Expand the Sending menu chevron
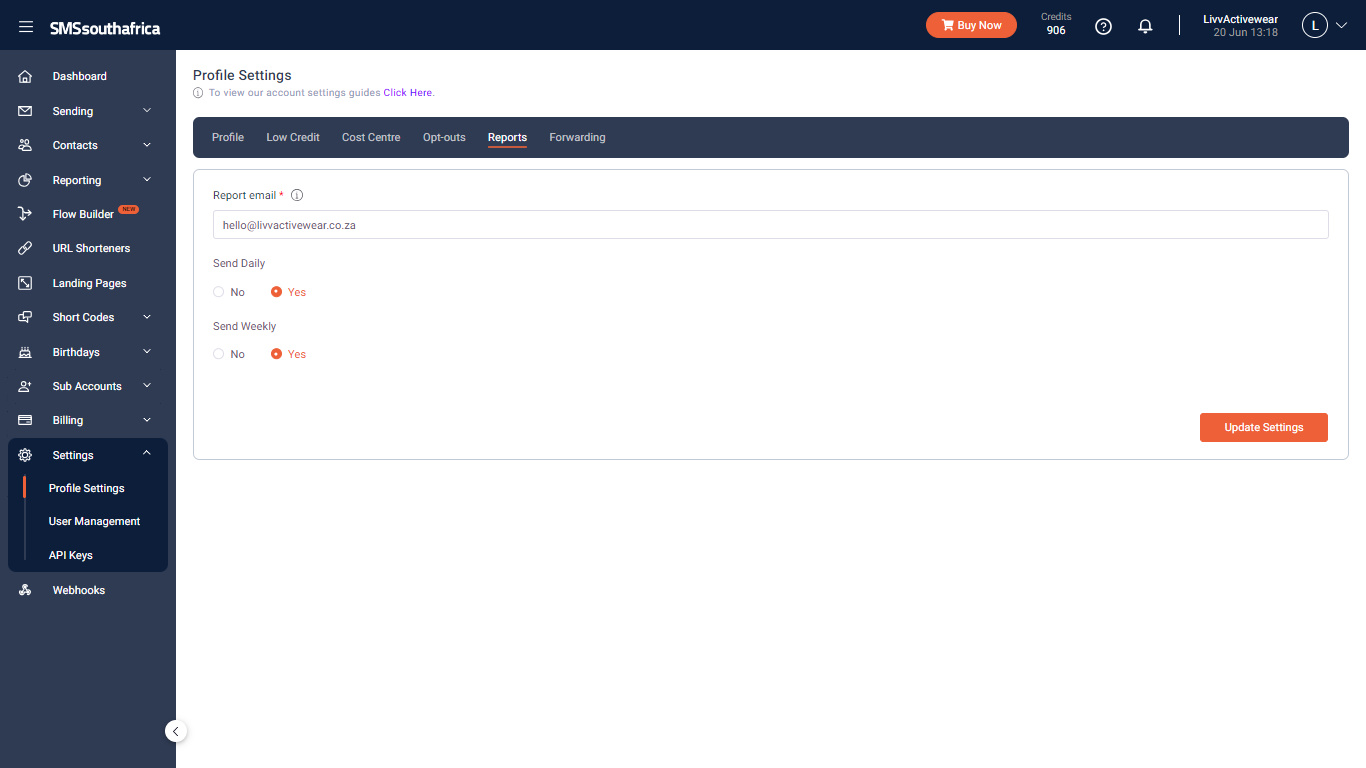The width and height of the screenshot is (1366, 768). point(147,111)
